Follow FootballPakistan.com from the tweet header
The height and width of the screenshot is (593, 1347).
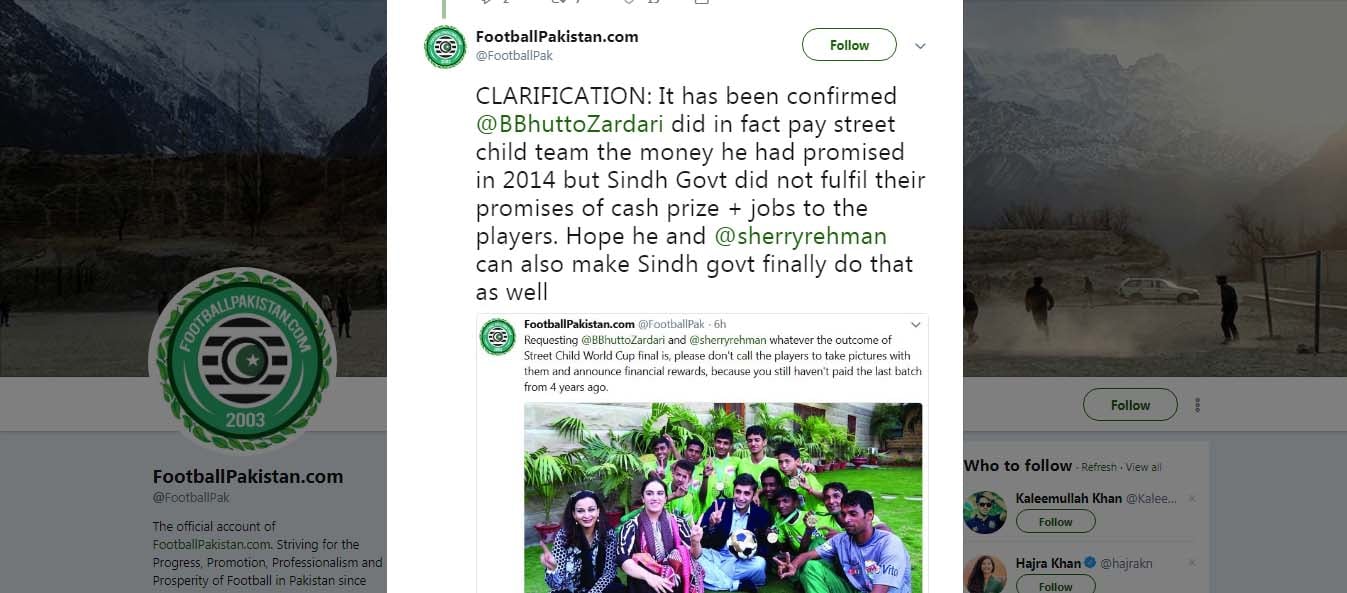[x=849, y=45]
